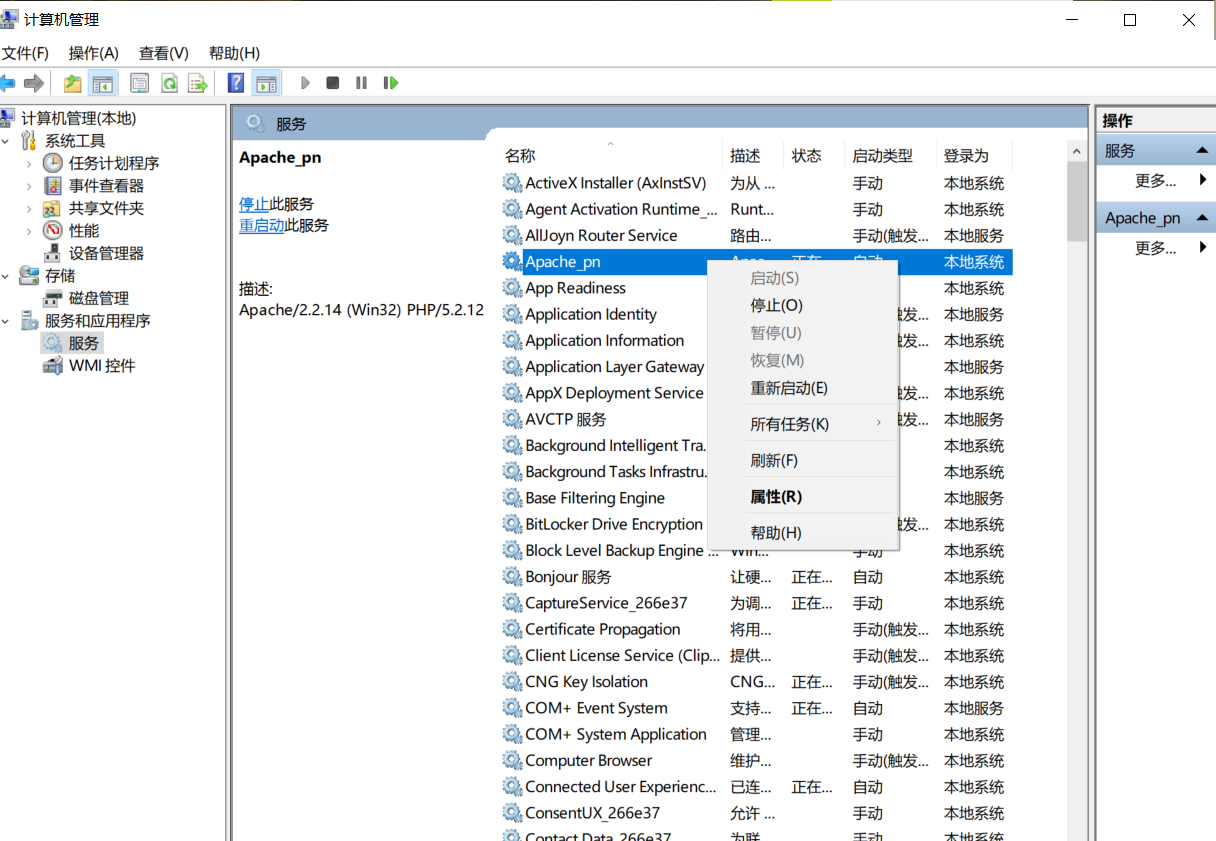
Task: Choose 刷新(F) in the context menu
Action: click(x=803, y=461)
